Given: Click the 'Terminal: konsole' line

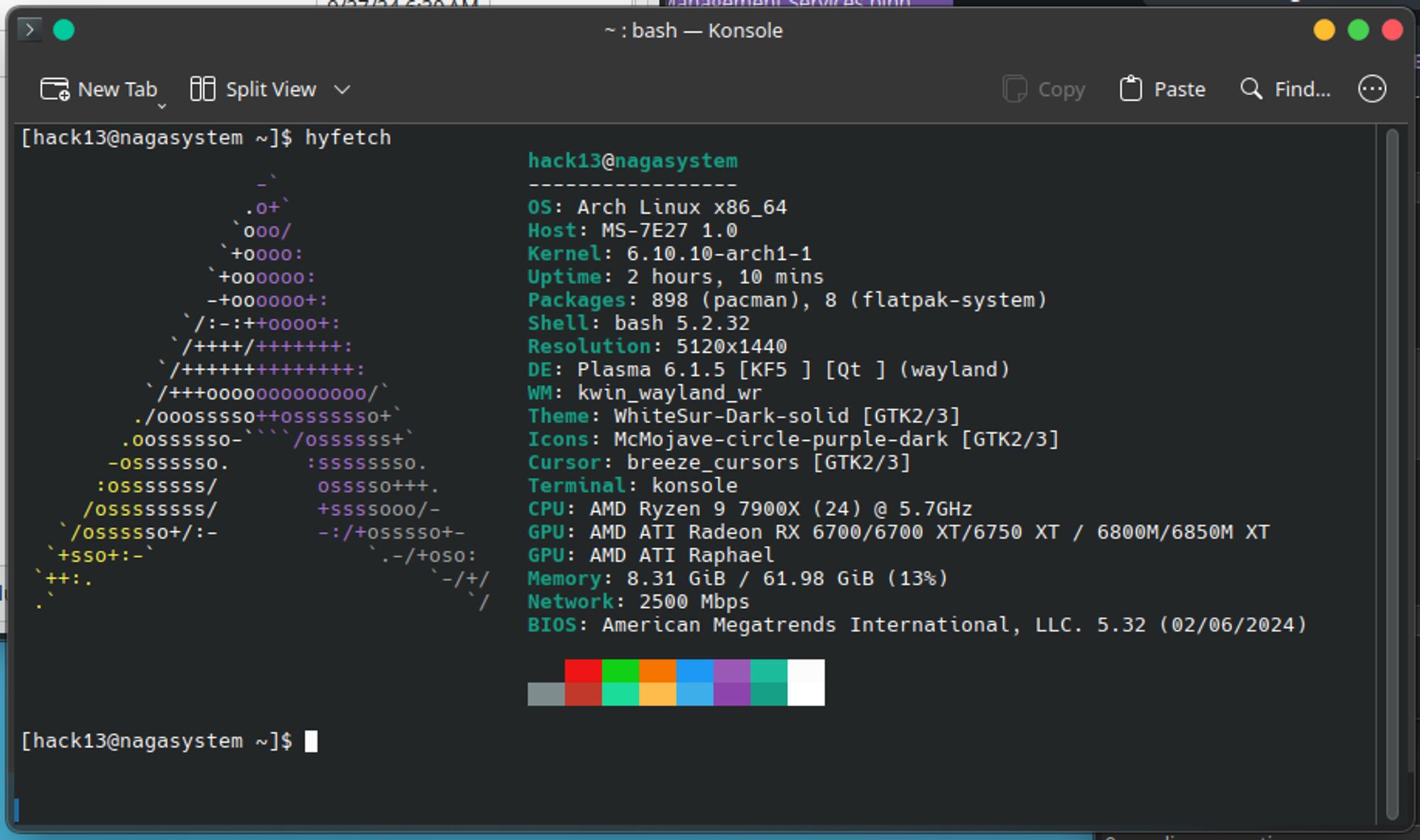Looking at the screenshot, I should pyautogui.click(x=633, y=486).
